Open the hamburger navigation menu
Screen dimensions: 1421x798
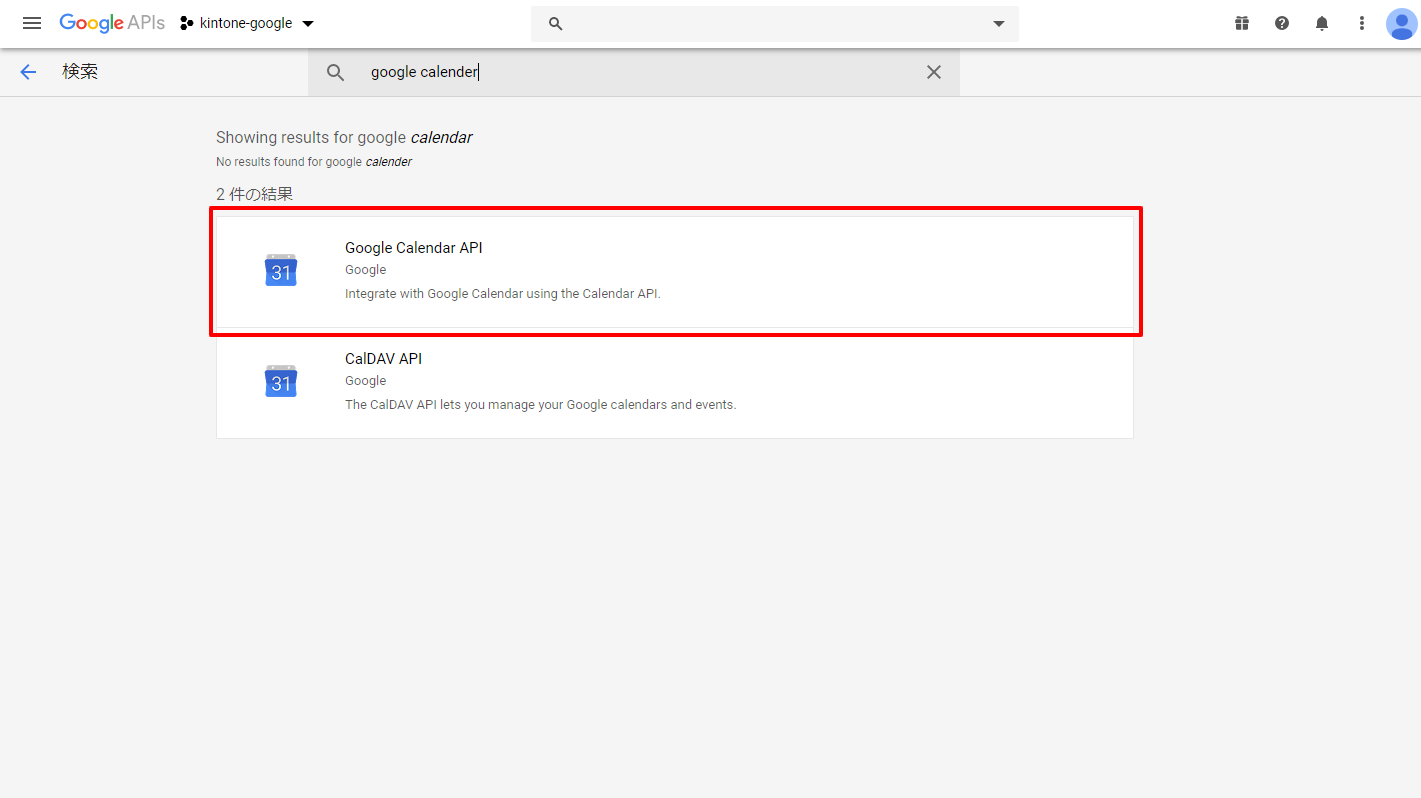click(32, 23)
